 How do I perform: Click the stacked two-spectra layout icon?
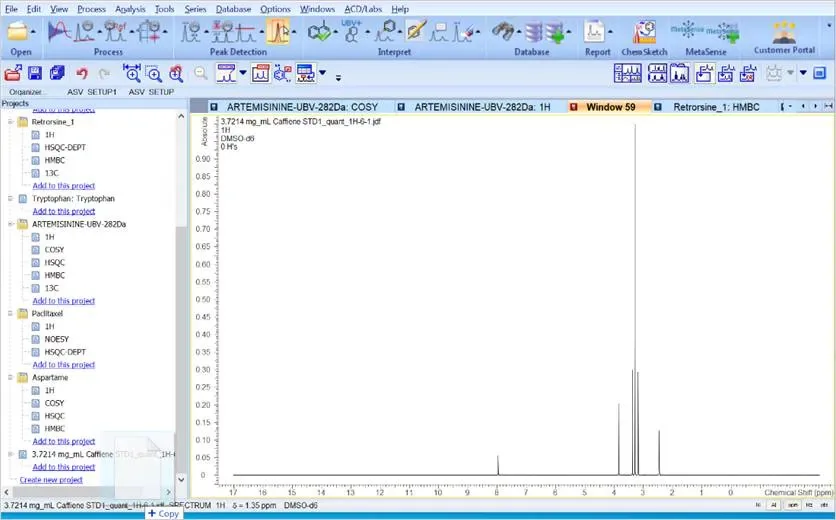pyautogui.click(x=657, y=73)
